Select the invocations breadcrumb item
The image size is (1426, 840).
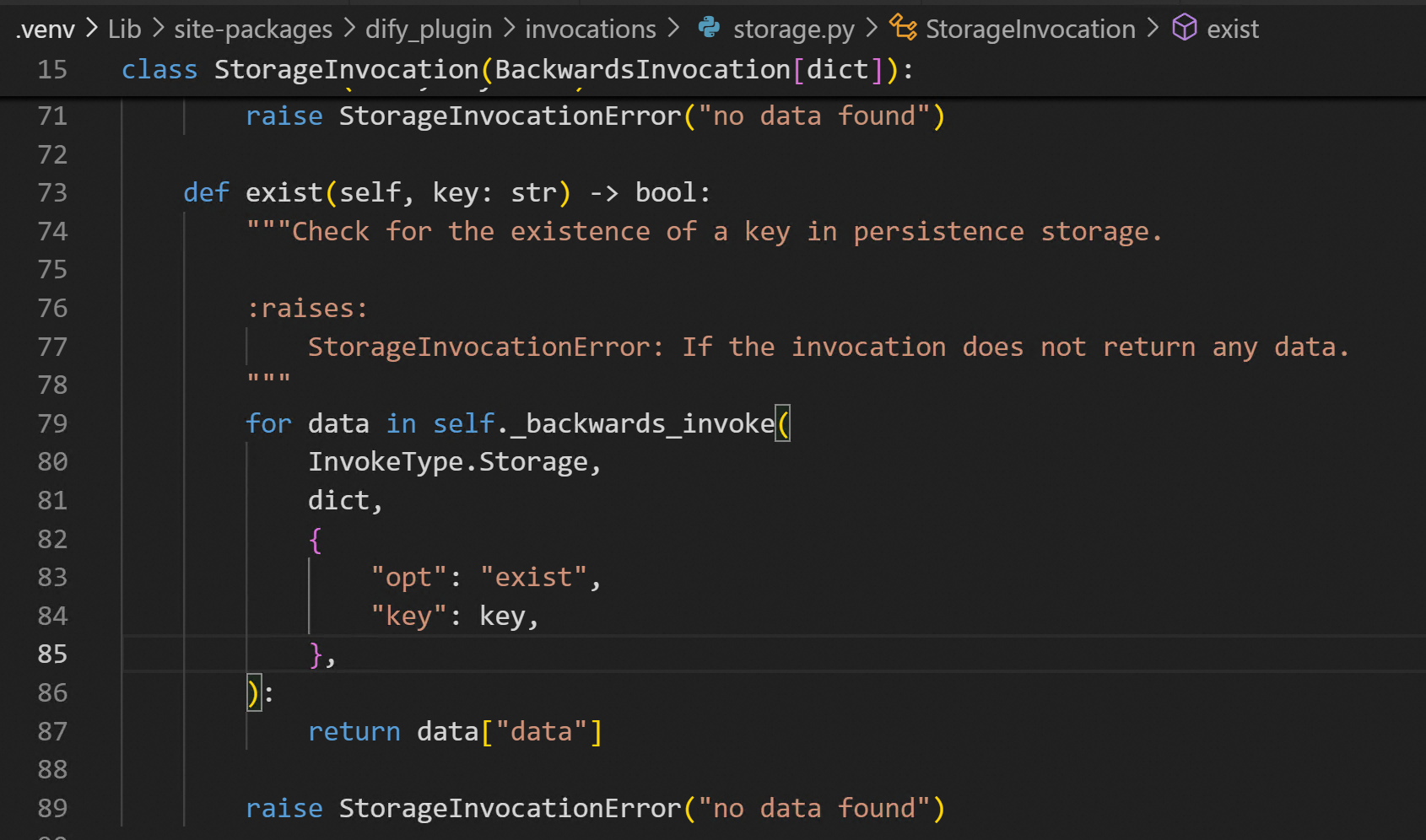(x=590, y=30)
